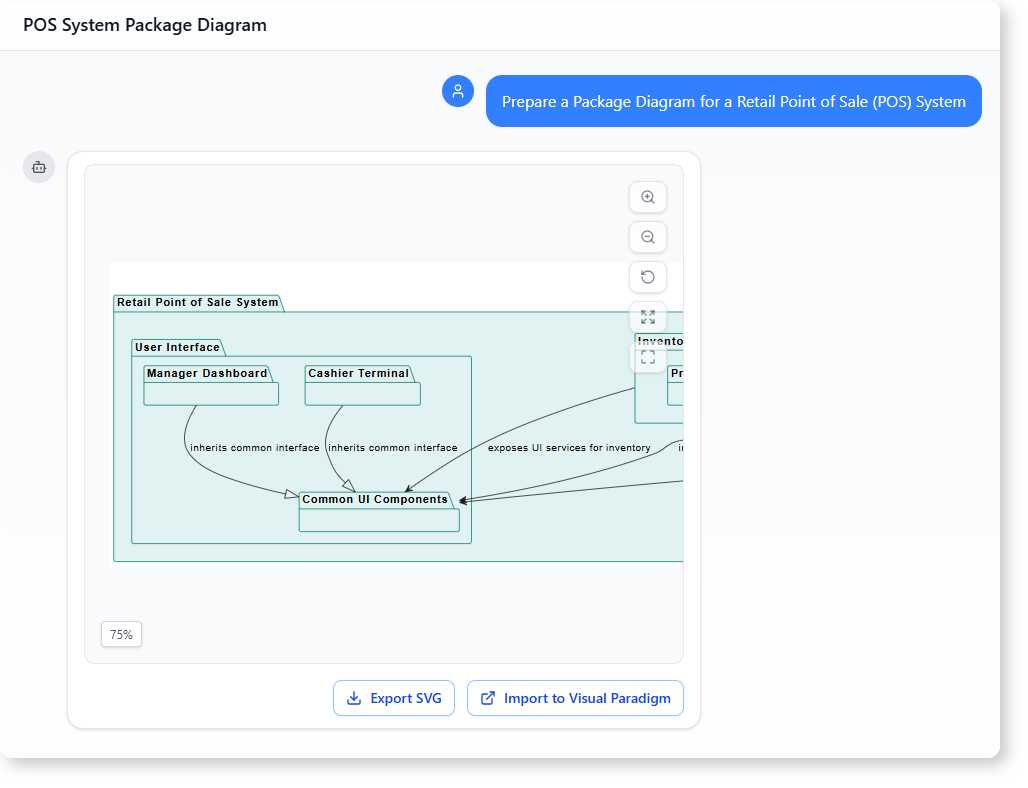This screenshot has width=1028, height=788.
Task: Reset the diagram view with the circular arrow
Action: click(648, 277)
